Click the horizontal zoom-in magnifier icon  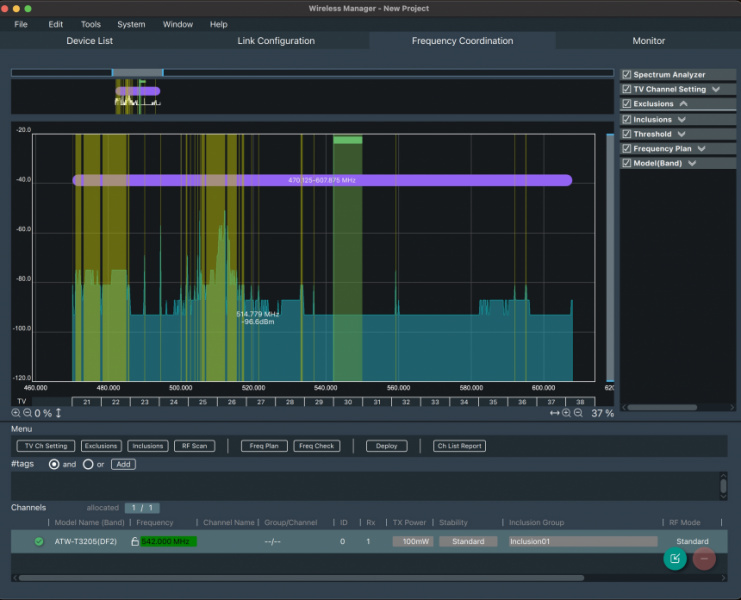566,413
